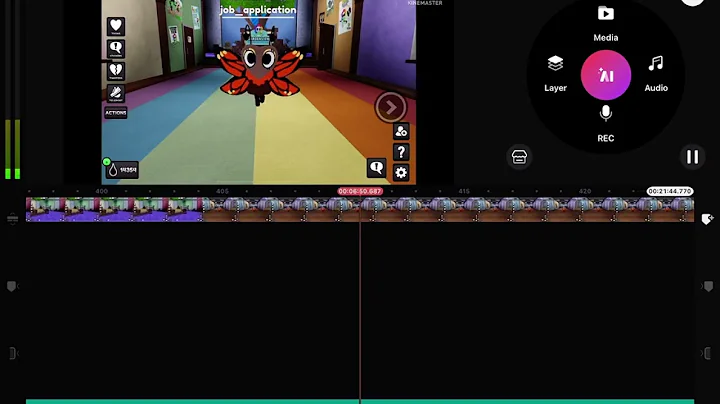The height and width of the screenshot is (404, 720).
Task: Pause video playback
Action: point(692,157)
